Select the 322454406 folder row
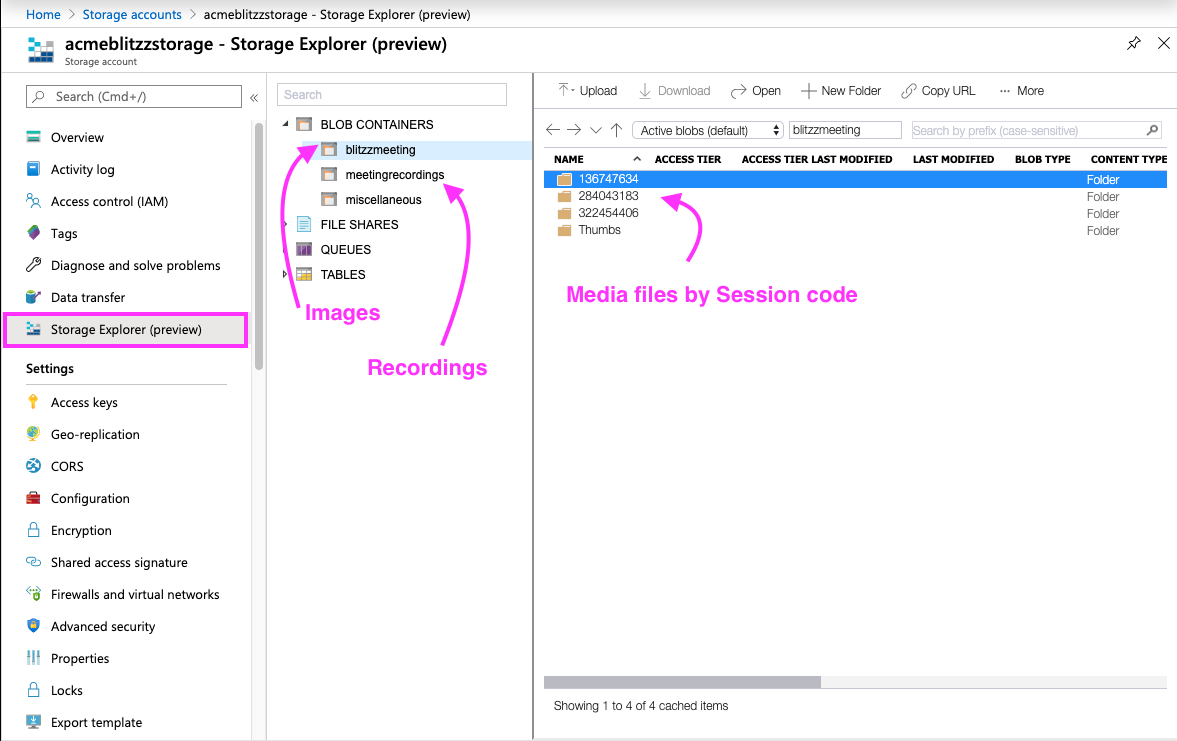 tap(855, 213)
